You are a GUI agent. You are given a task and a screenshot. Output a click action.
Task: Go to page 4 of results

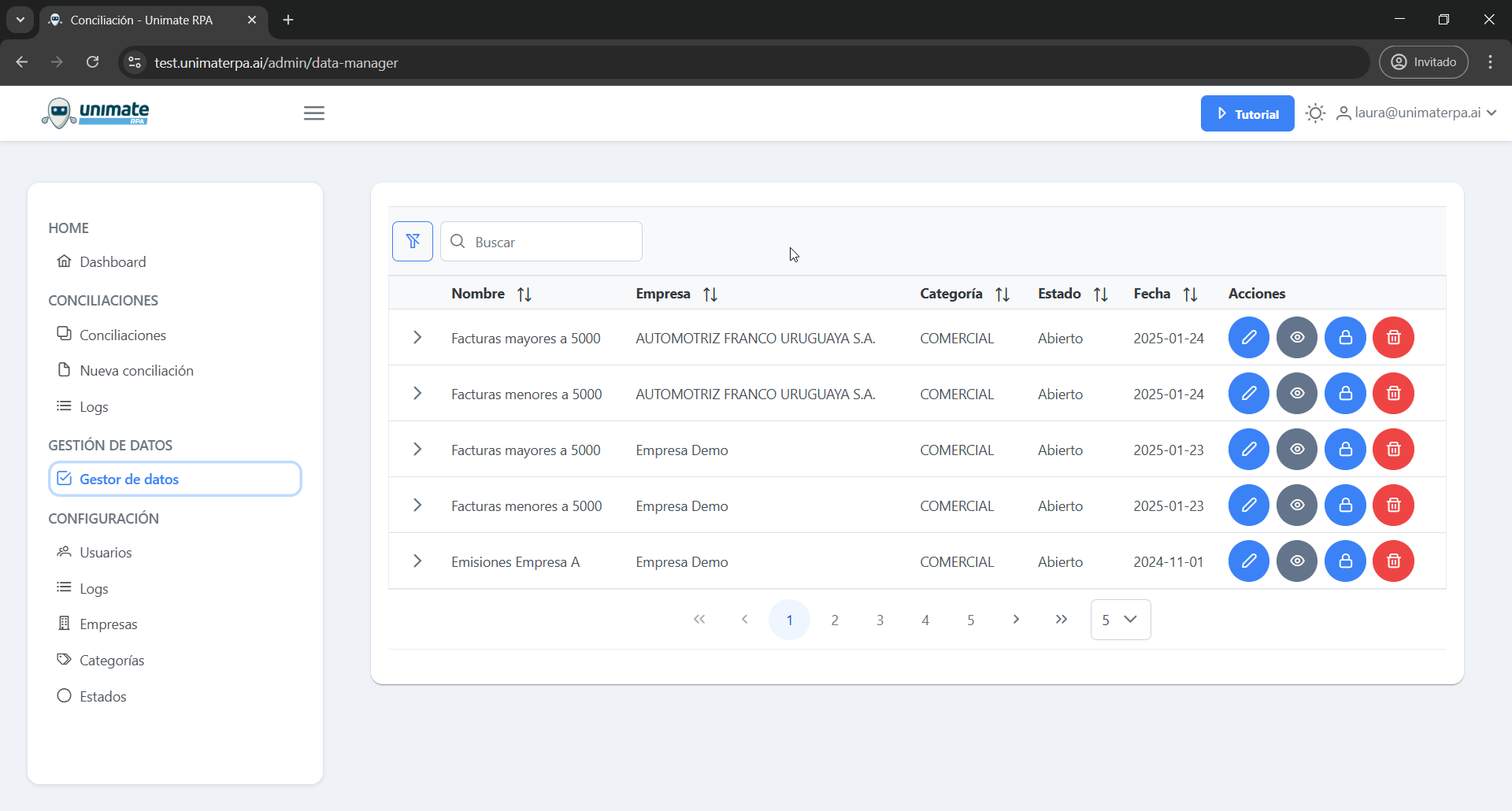pos(925,620)
